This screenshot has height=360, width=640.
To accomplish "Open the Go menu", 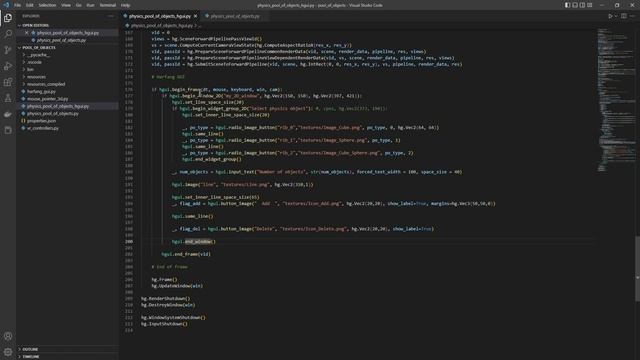I will pos(78,5).
